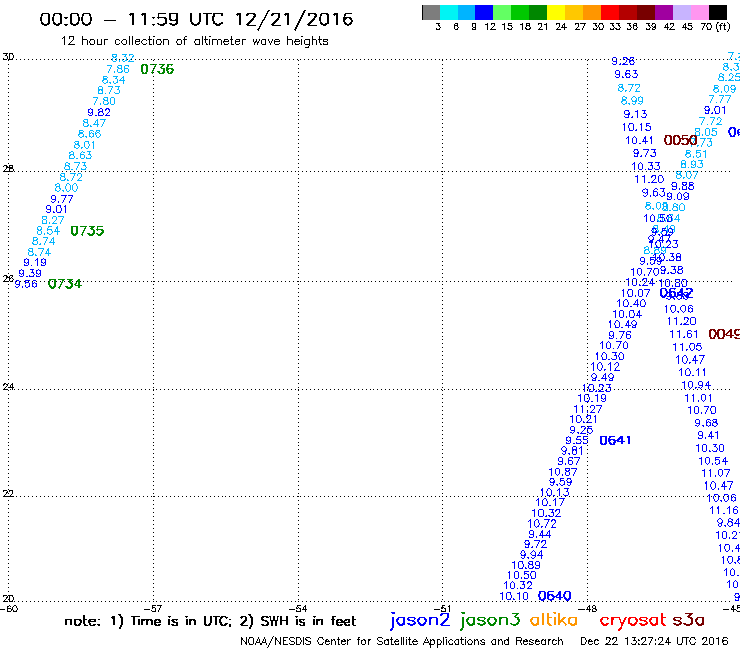Click the wave height value '10.10'
Viewport: 740px width, 650px height.
coord(514,597)
